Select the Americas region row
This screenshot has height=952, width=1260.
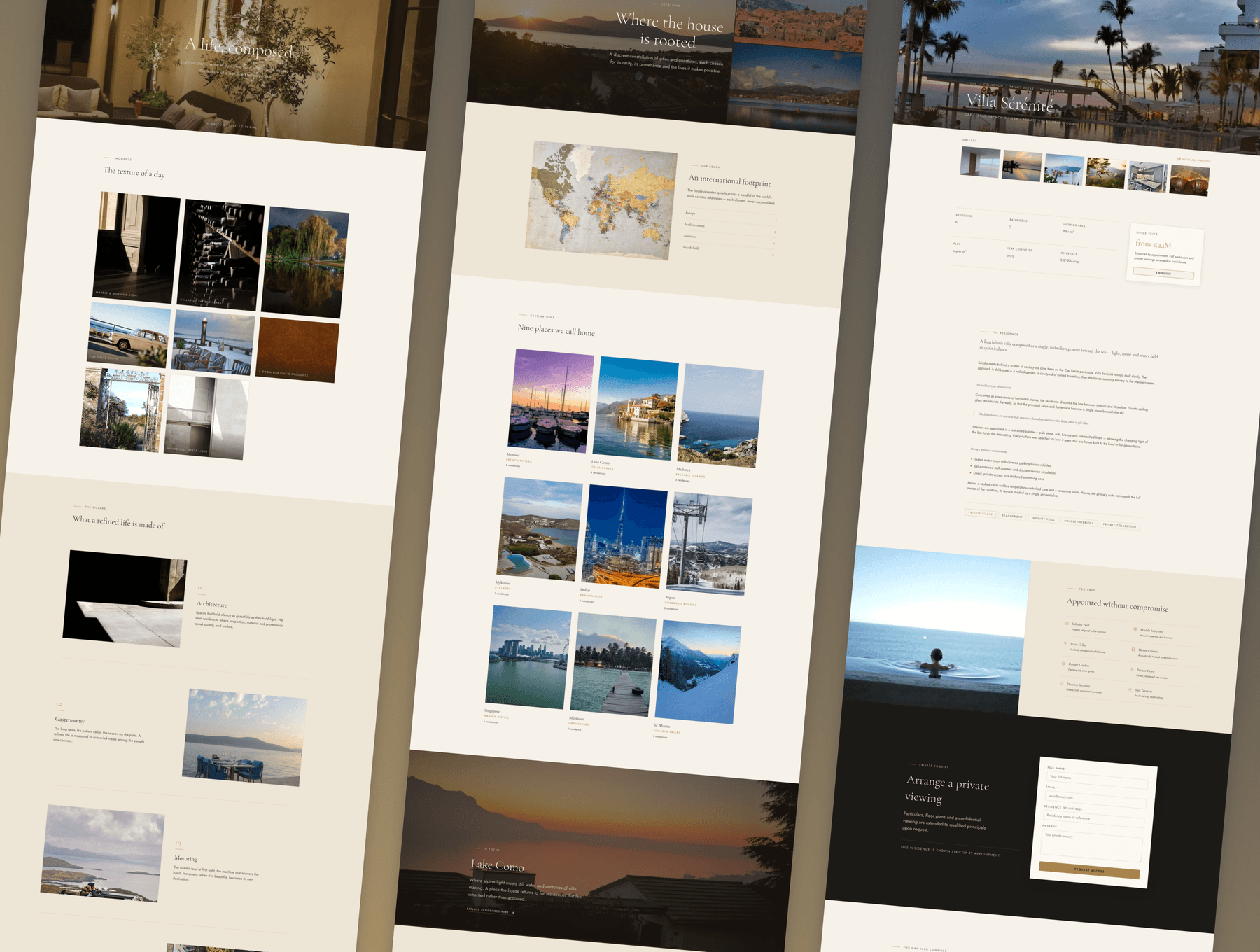click(729, 240)
